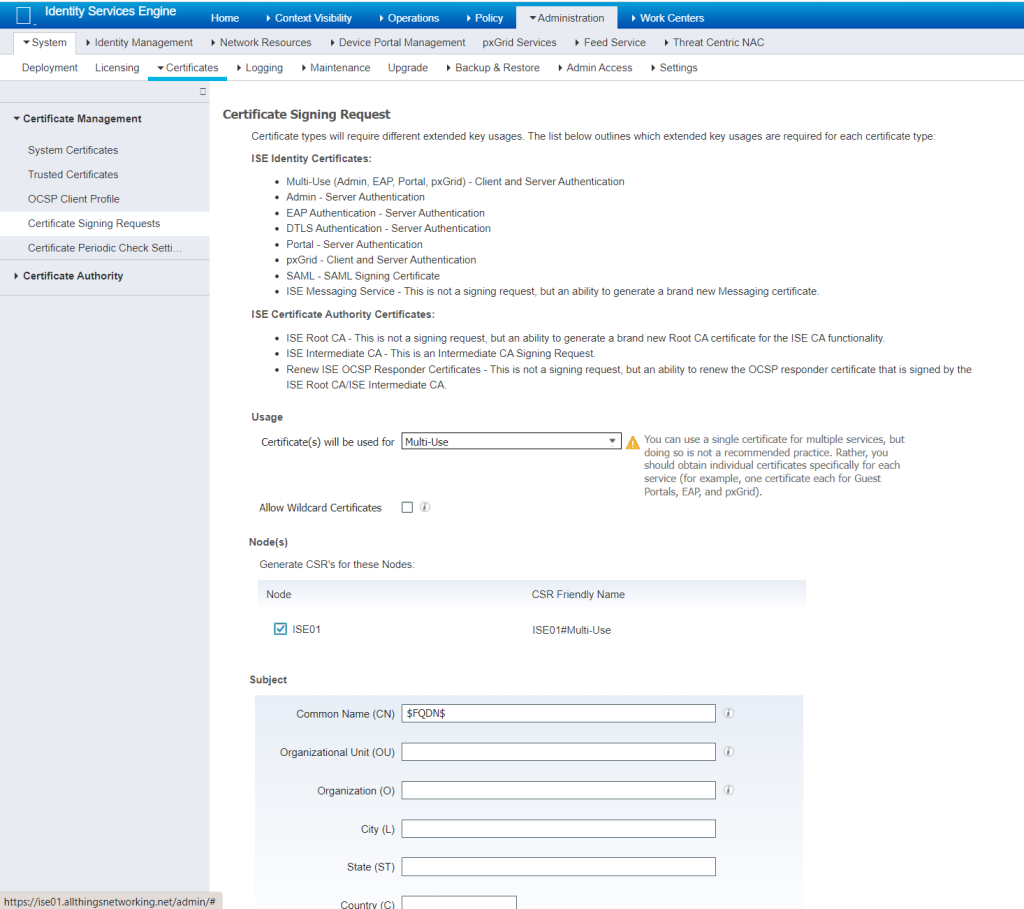1024x909 pixels.
Task: Open System Certificates in the sidebar
Action: pos(73,150)
